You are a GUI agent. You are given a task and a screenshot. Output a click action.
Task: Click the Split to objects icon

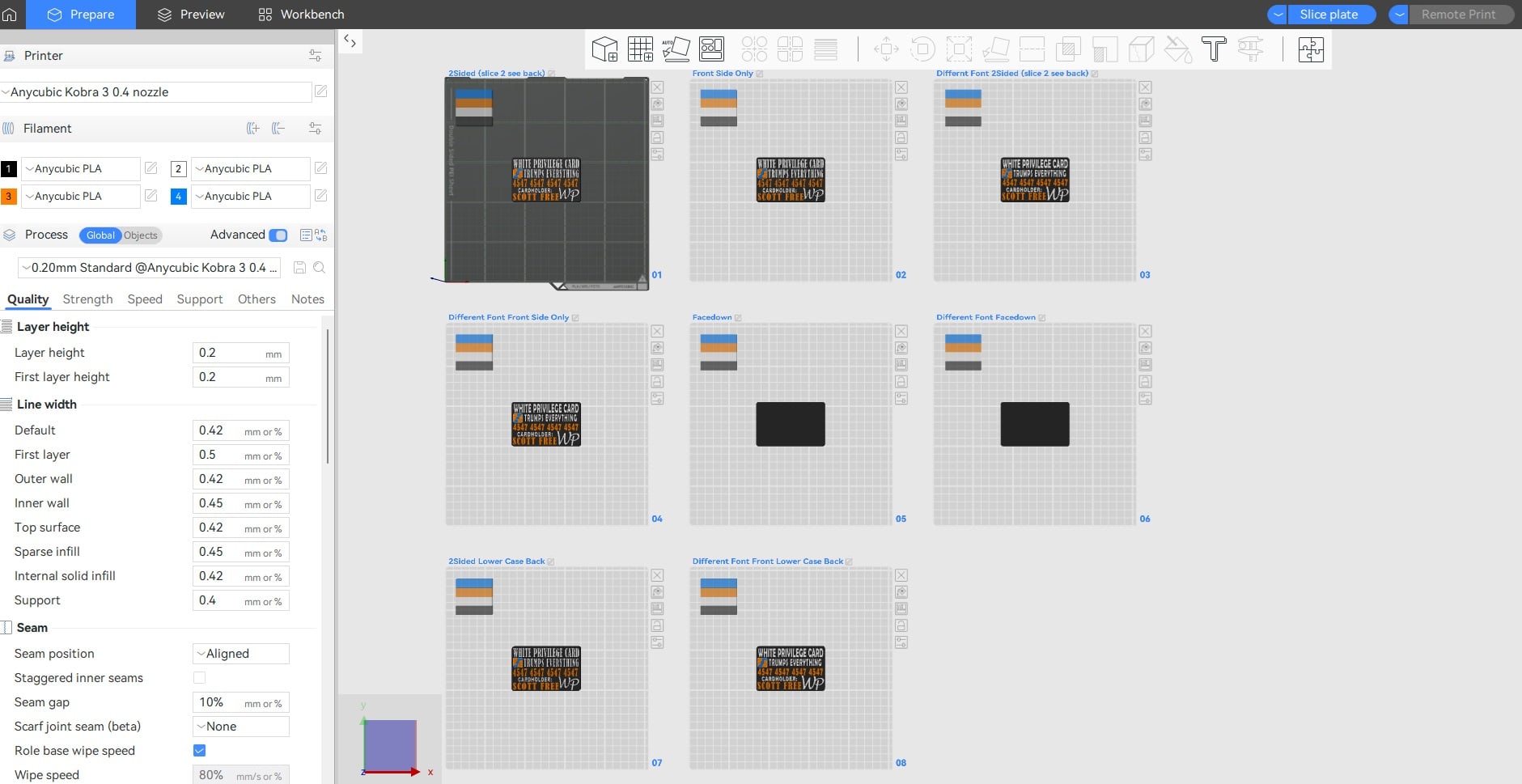[x=754, y=49]
